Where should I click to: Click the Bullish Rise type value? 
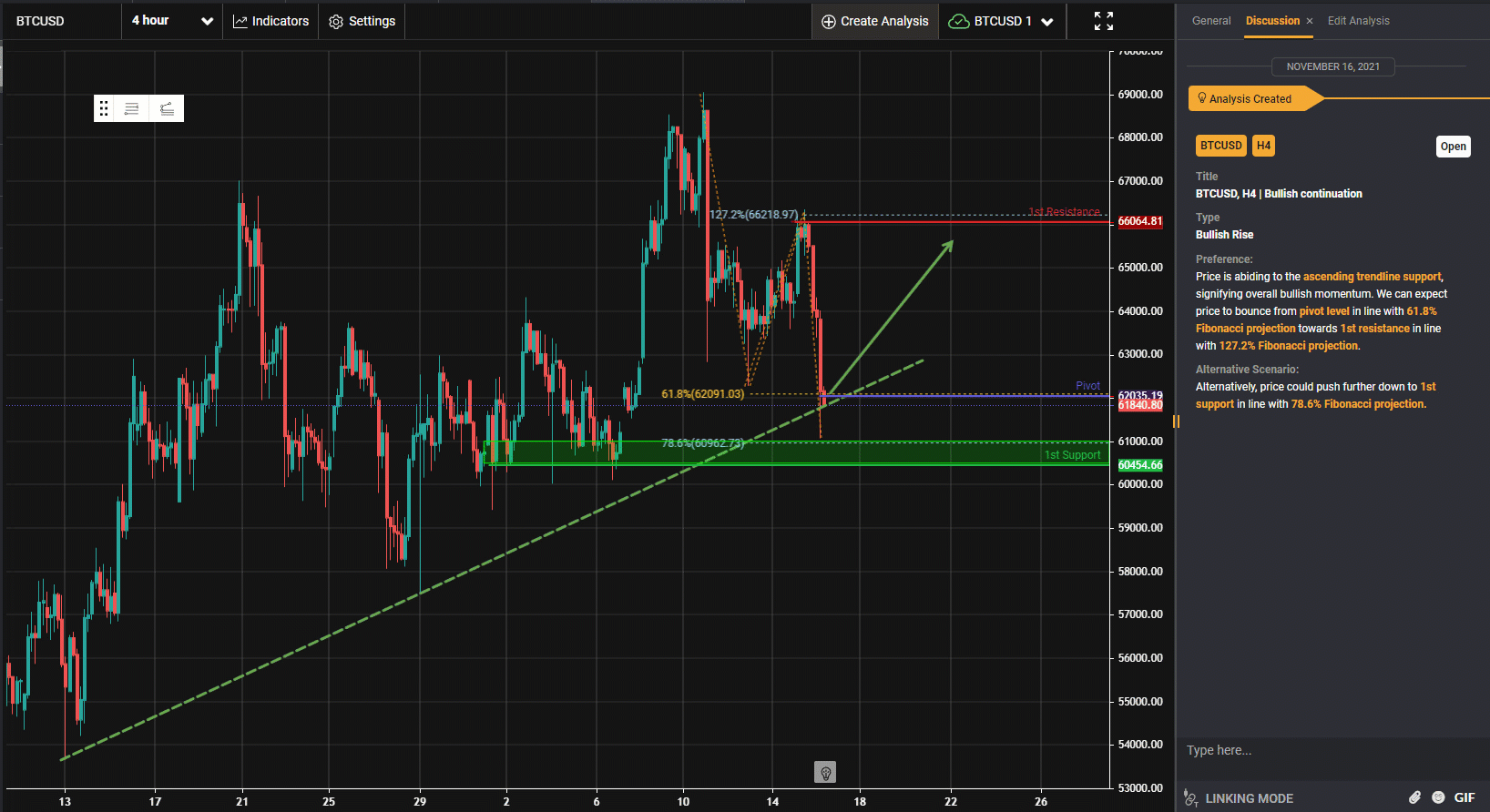[1224, 235]
